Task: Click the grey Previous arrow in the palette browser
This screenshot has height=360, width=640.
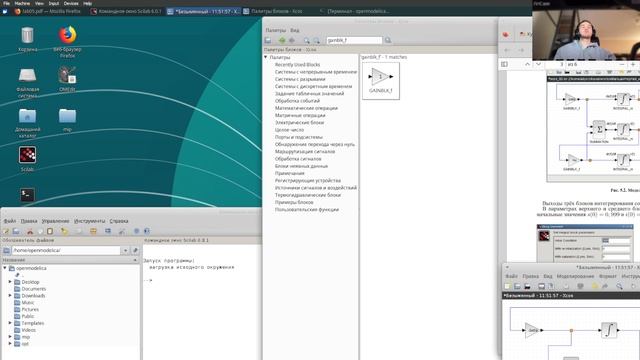Action: (292, 40)
